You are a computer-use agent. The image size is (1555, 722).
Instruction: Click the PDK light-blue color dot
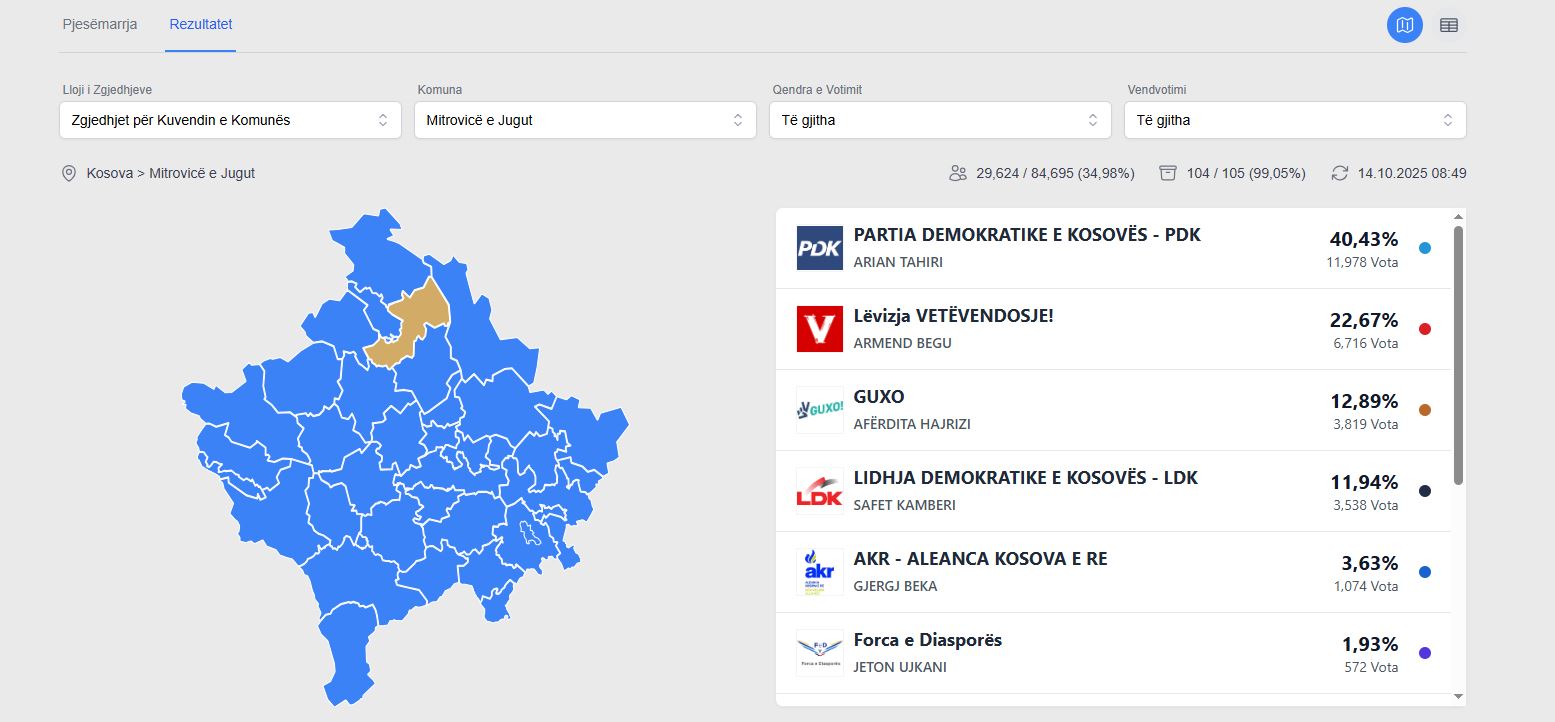[1425, 248]
